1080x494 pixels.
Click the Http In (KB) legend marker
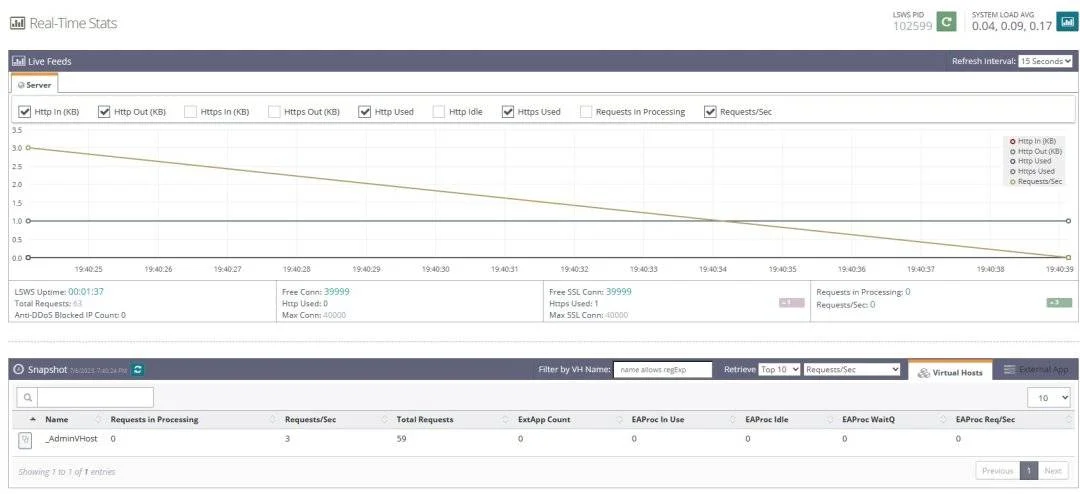tap(1012, 141)
